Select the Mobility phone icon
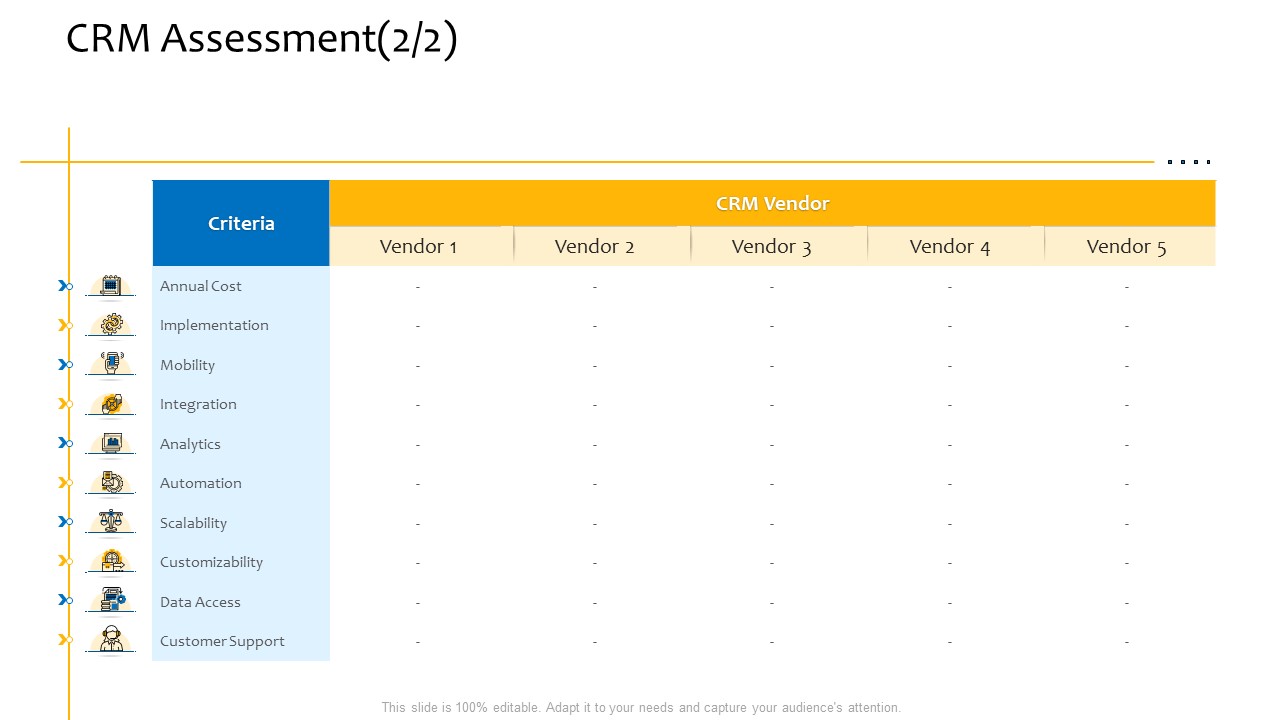This screenshot has width=1280, height=720. coord(111,364)
